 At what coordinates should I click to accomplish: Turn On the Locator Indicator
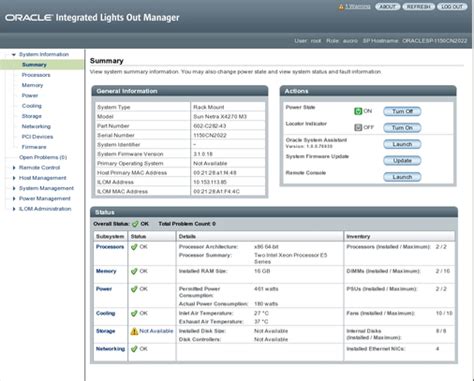pyautogui.click(x=402, y=128)
